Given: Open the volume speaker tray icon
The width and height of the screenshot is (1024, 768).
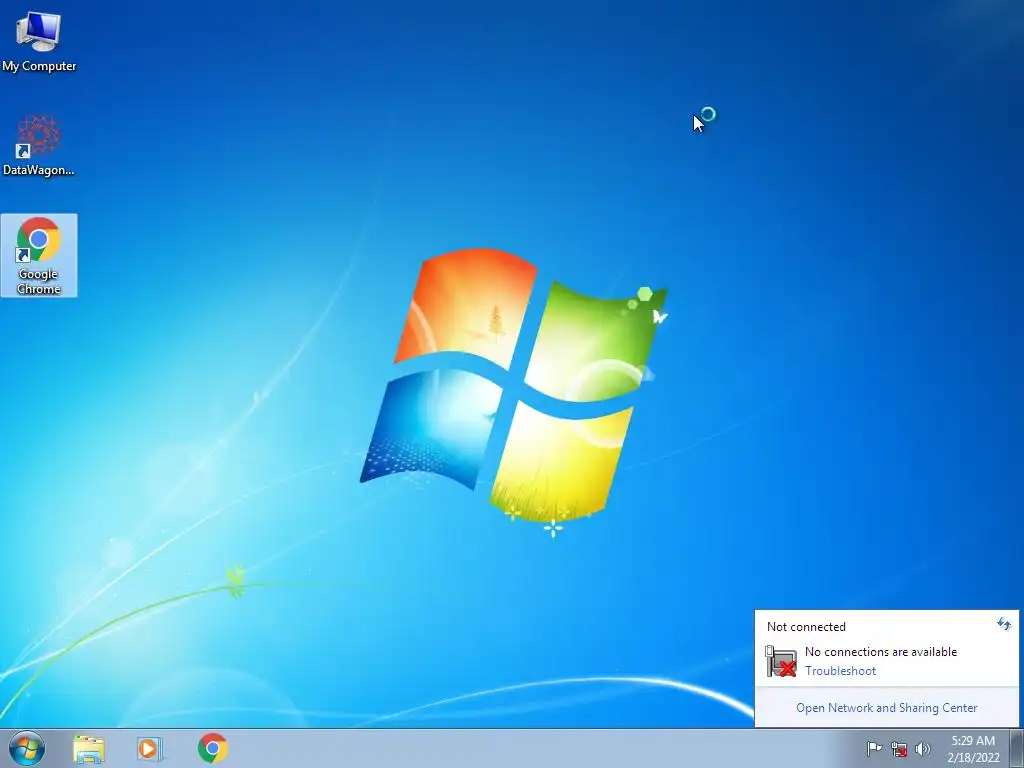Looking at the screenshot, I should (x=923, y=749).
